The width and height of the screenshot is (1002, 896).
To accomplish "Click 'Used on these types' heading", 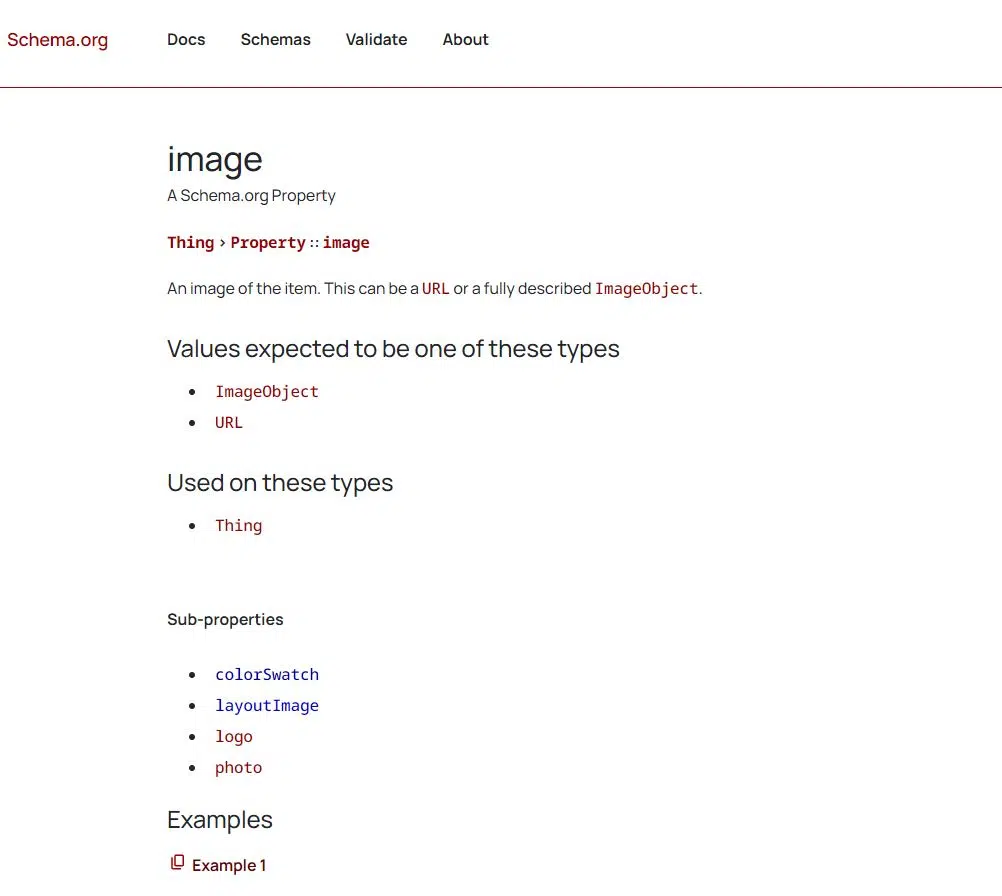I will [280, 483].
